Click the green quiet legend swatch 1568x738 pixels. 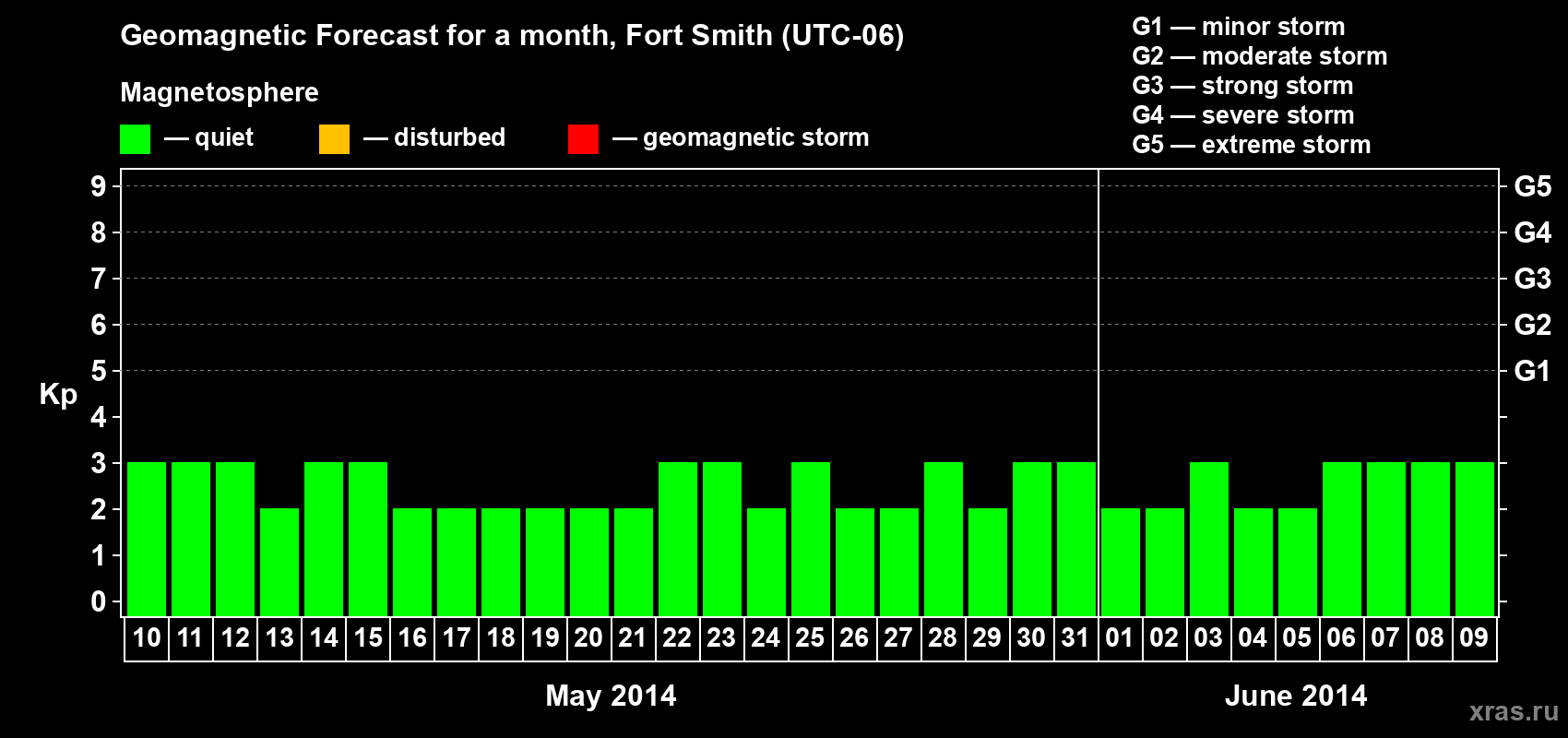click(135, 139)
